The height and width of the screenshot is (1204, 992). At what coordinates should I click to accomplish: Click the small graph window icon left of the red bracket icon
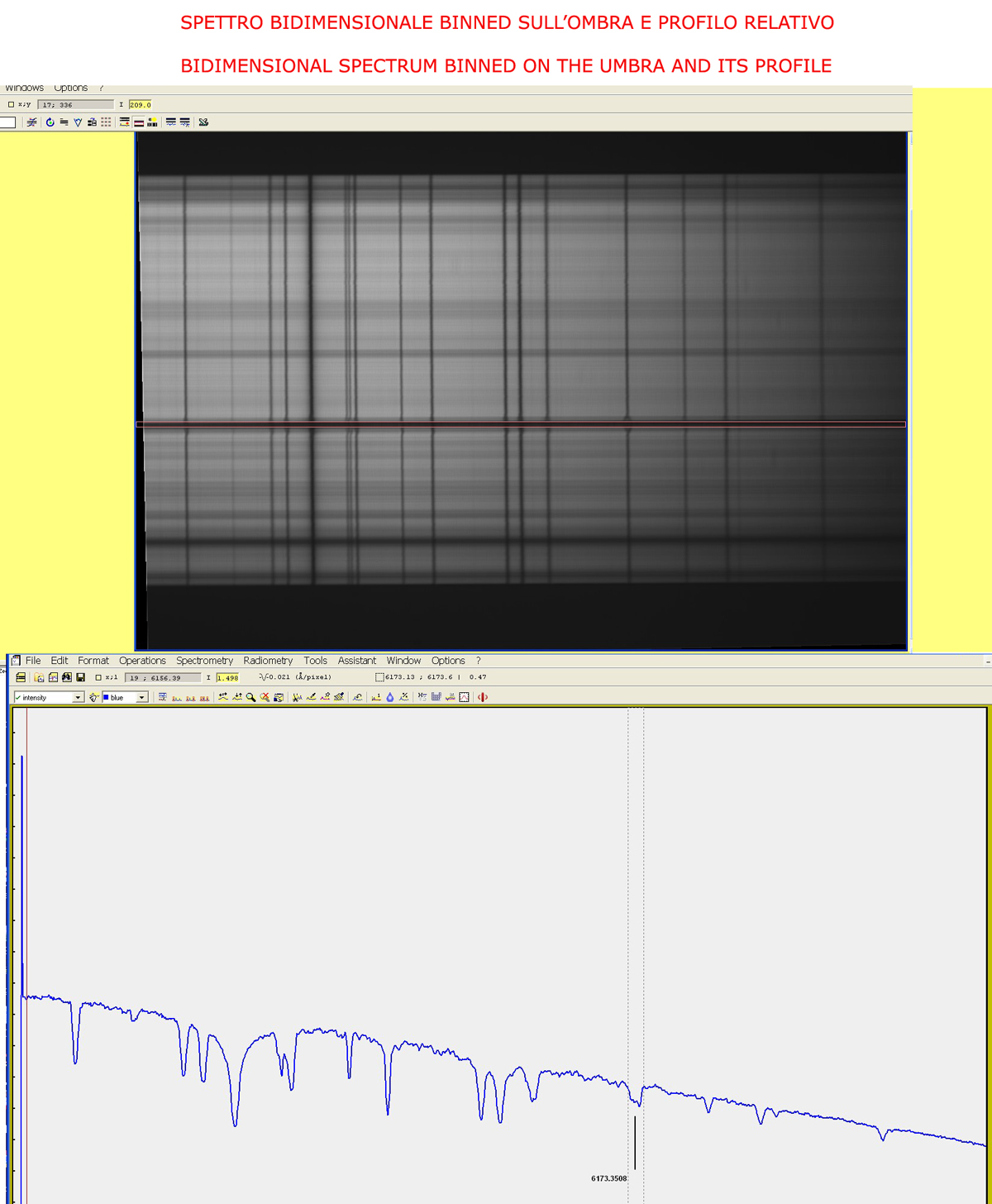tap(465, 697)
